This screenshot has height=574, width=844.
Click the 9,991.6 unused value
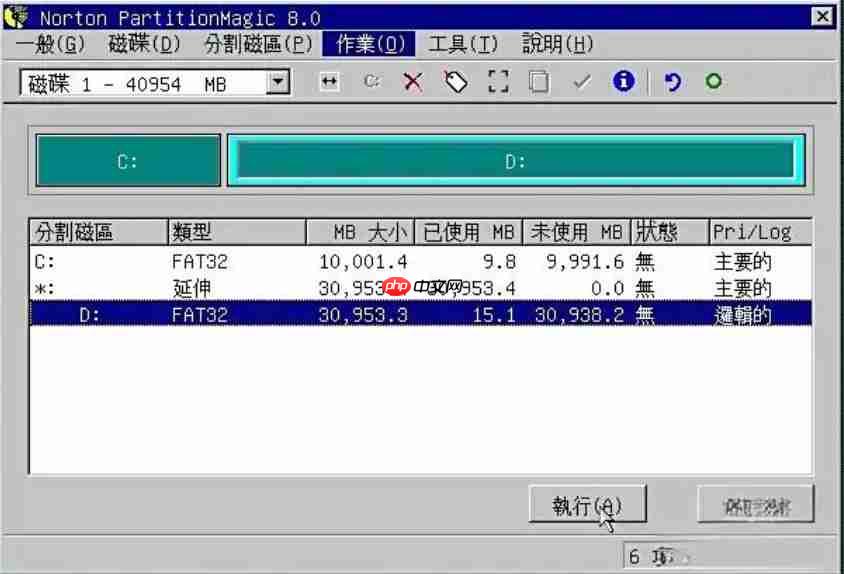pos(585,262)
